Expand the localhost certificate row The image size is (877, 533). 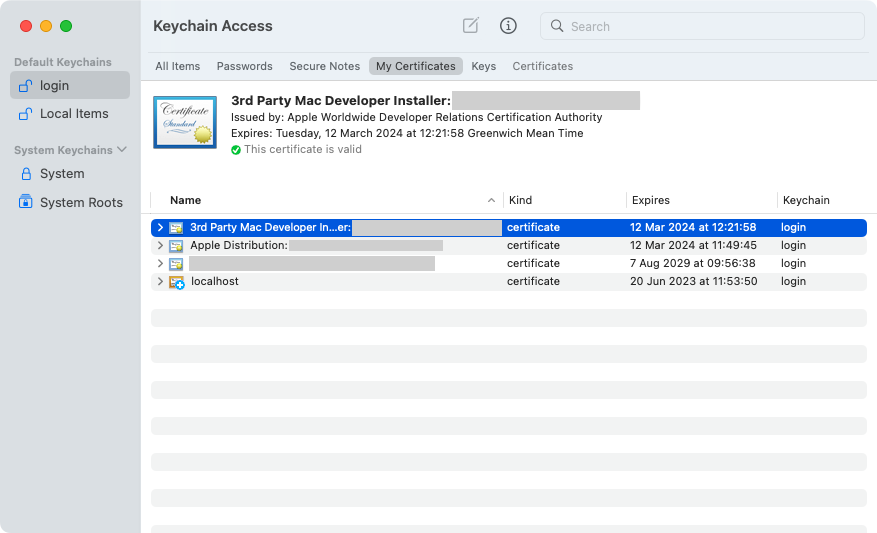click(160, 281)
